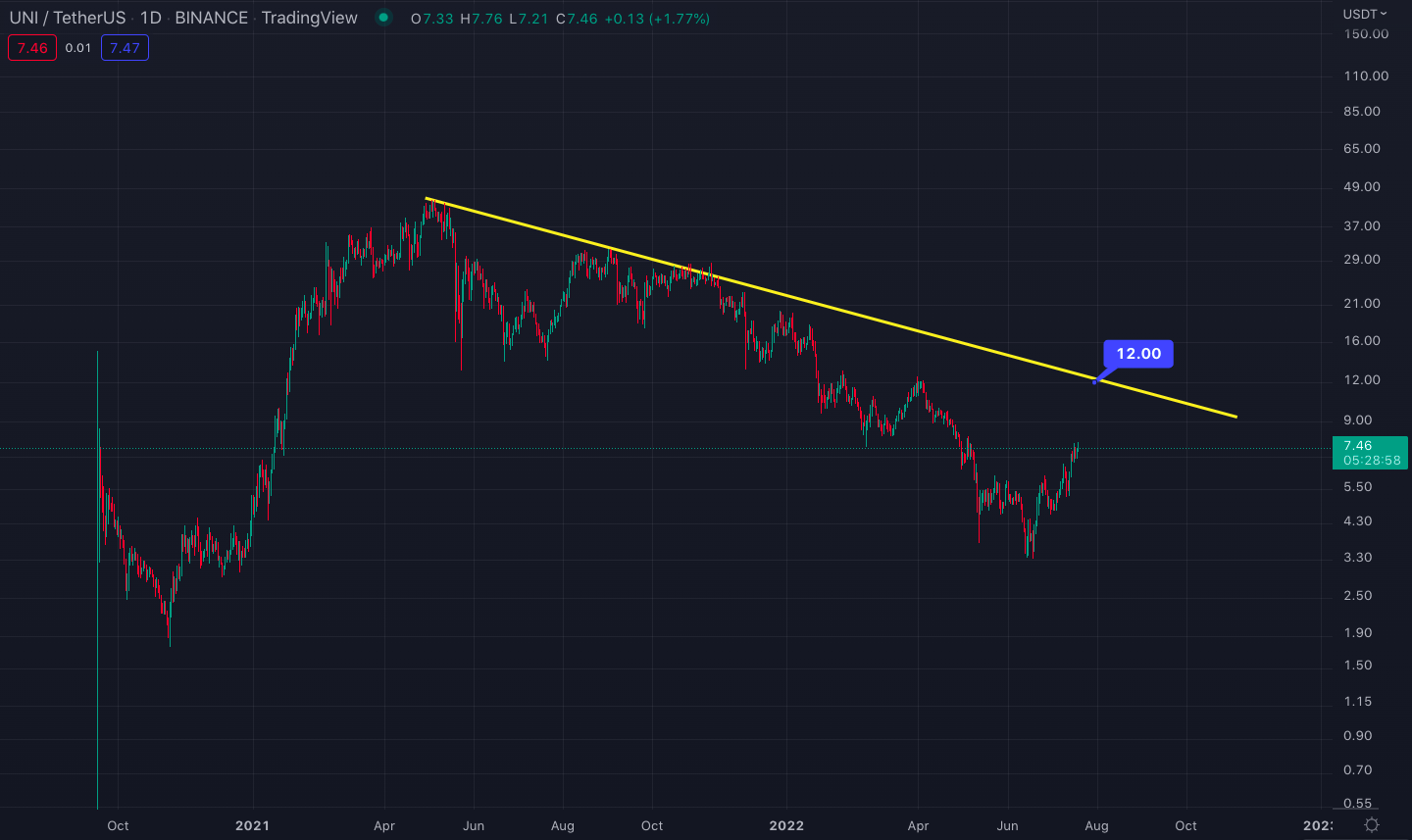
Task: Click the 2021 time axis label
Action: click(x=252, y=825)
